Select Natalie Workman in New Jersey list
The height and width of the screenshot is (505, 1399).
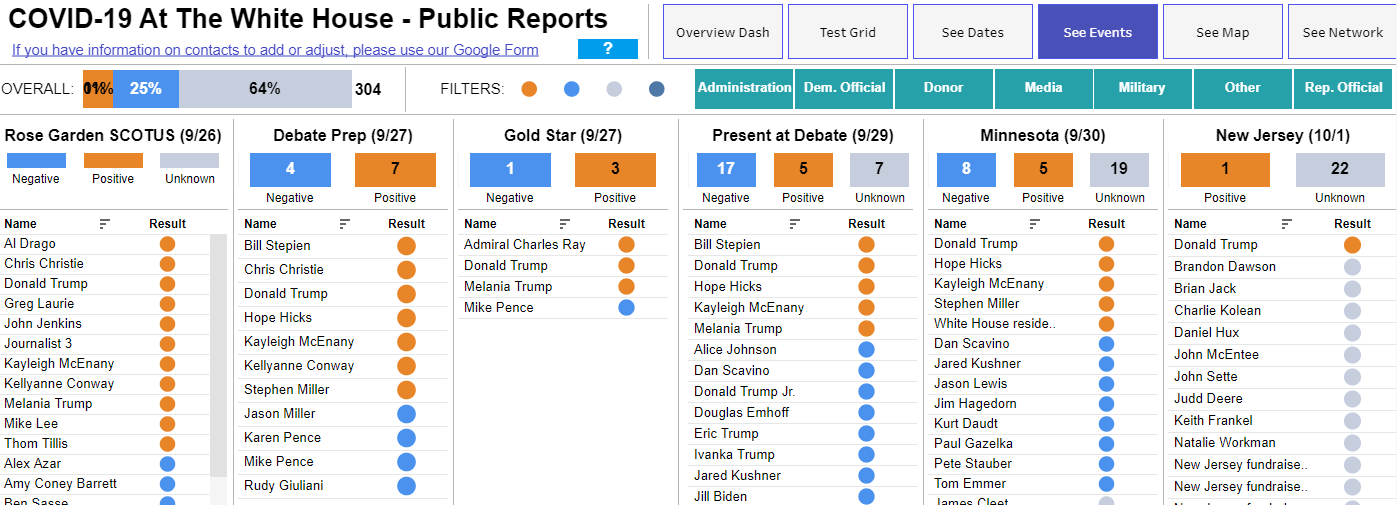click(x=1225, y=443)
